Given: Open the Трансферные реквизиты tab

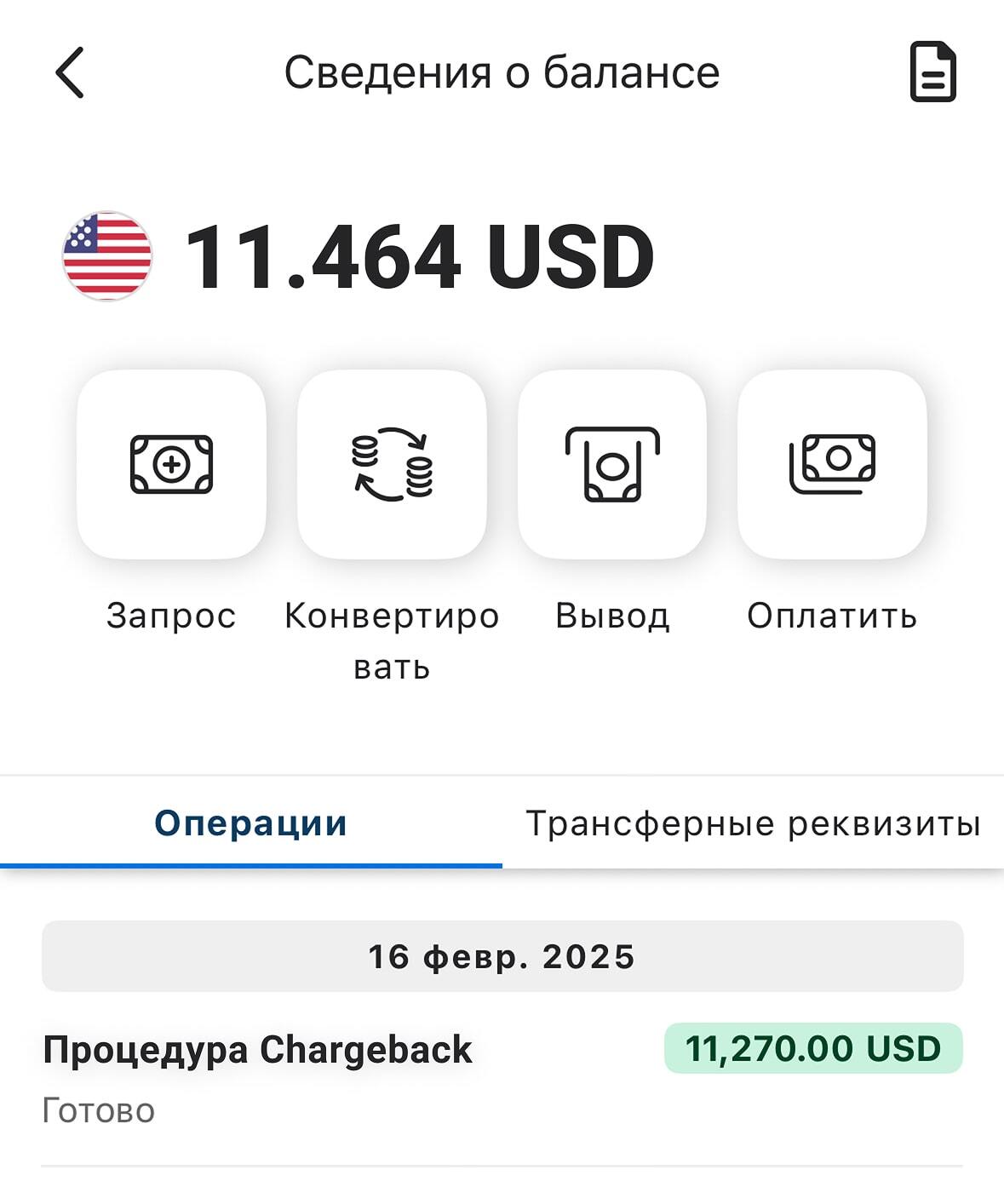Looking at the screenshot, I should 753,823.
